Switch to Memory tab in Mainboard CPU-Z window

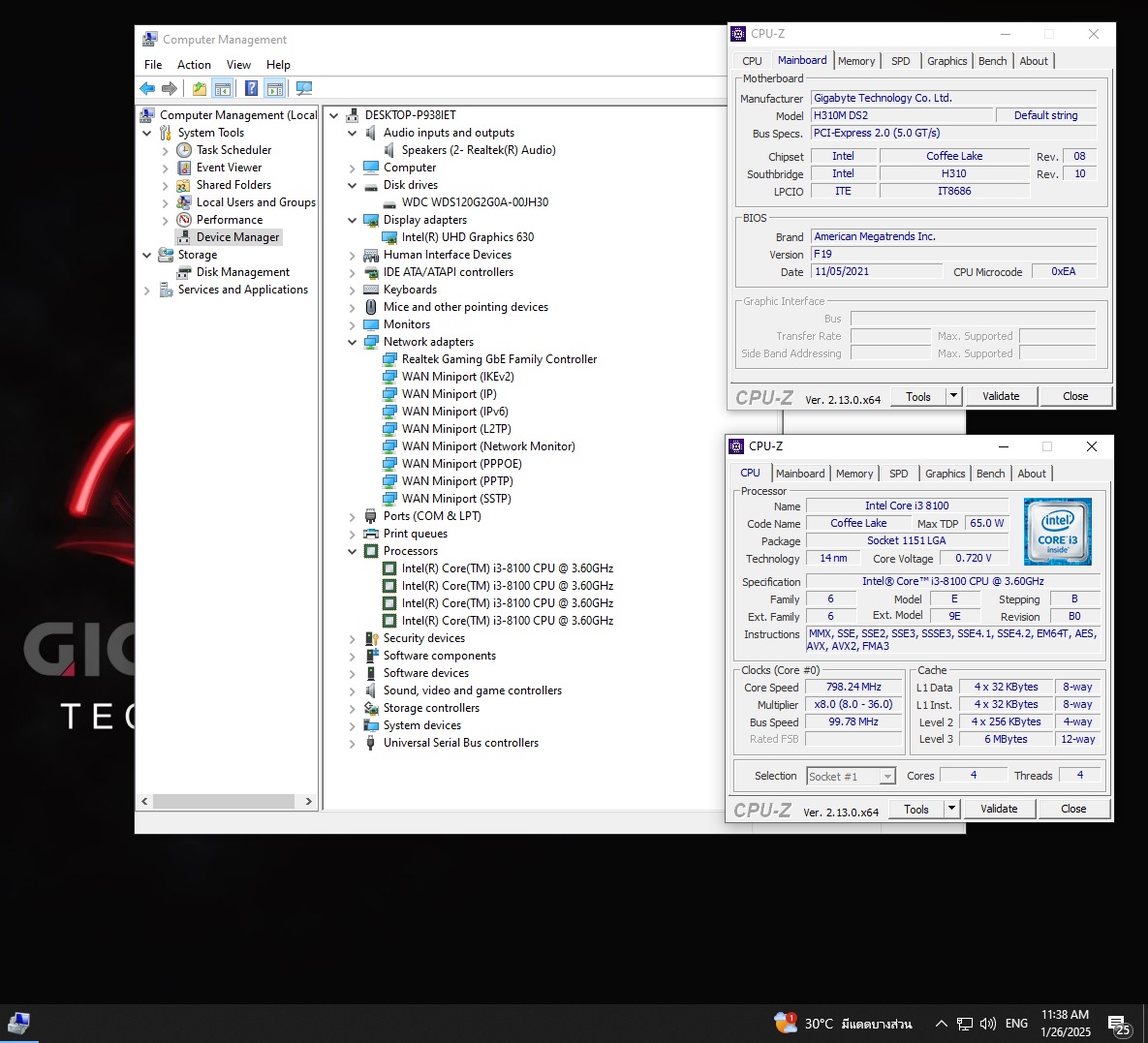[x=856, y=61]
